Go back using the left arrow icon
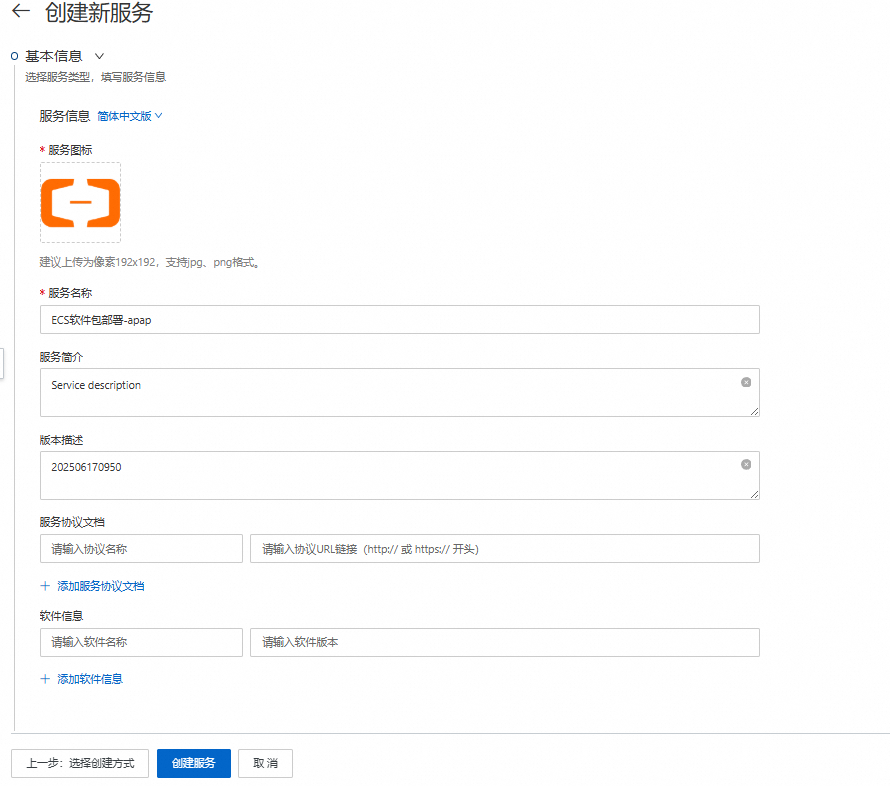 pyautogui.click(x=21, y=11)
